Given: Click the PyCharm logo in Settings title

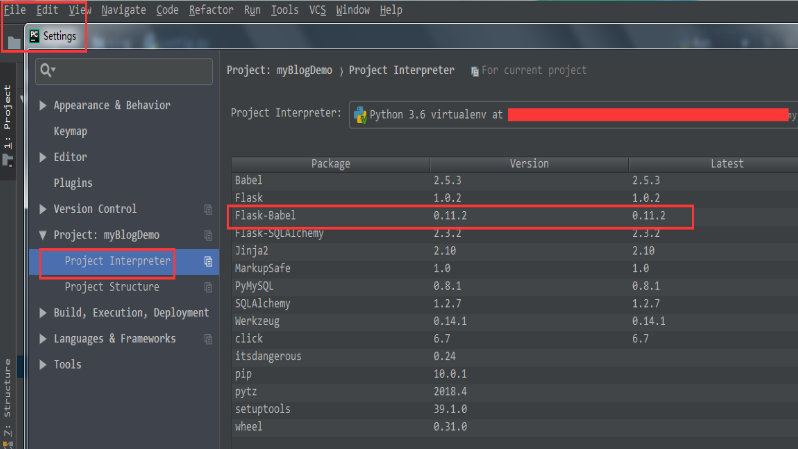Looking at the screenshot, I should point(35,36).
